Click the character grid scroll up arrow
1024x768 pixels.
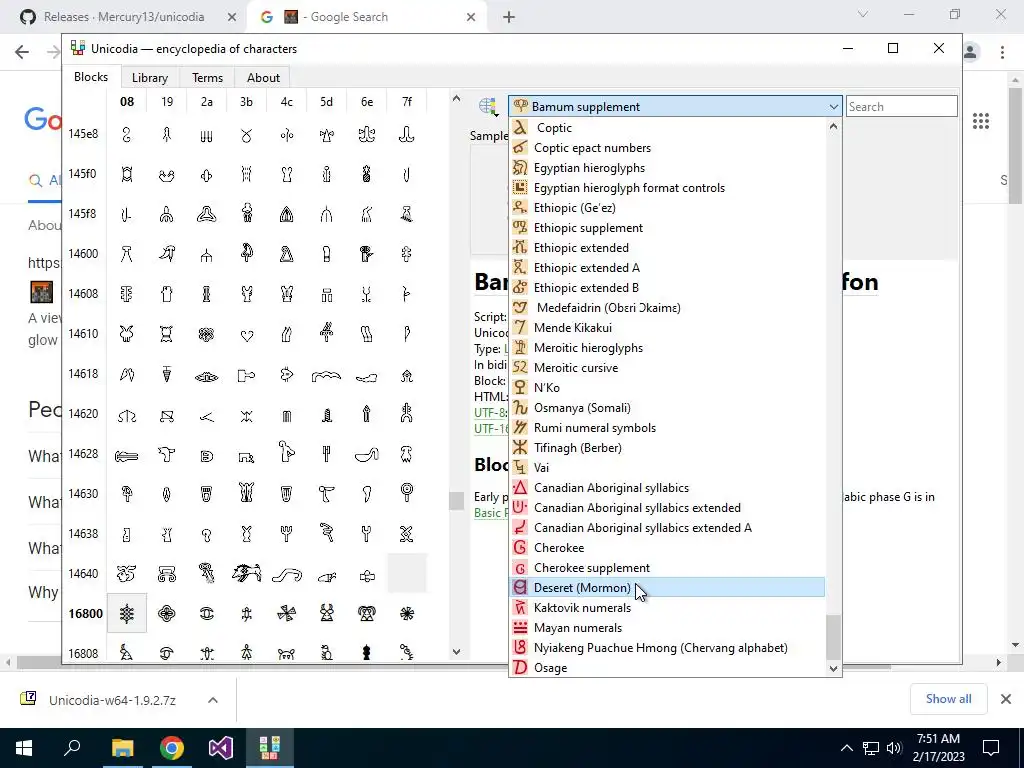(456, 99)
